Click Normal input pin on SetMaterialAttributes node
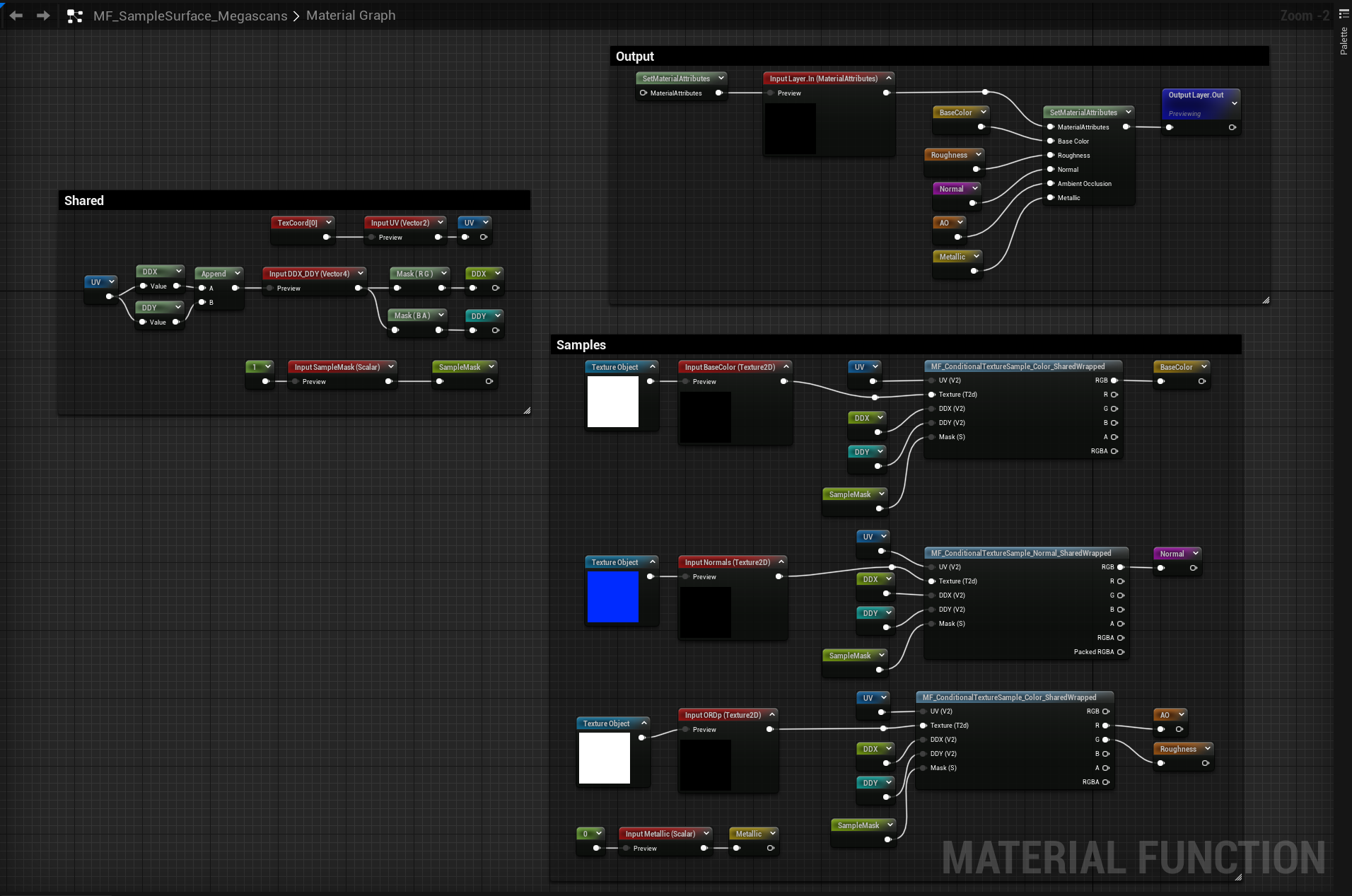The width and height of the screenshot is (1352, 896). tap(1051, 169)
